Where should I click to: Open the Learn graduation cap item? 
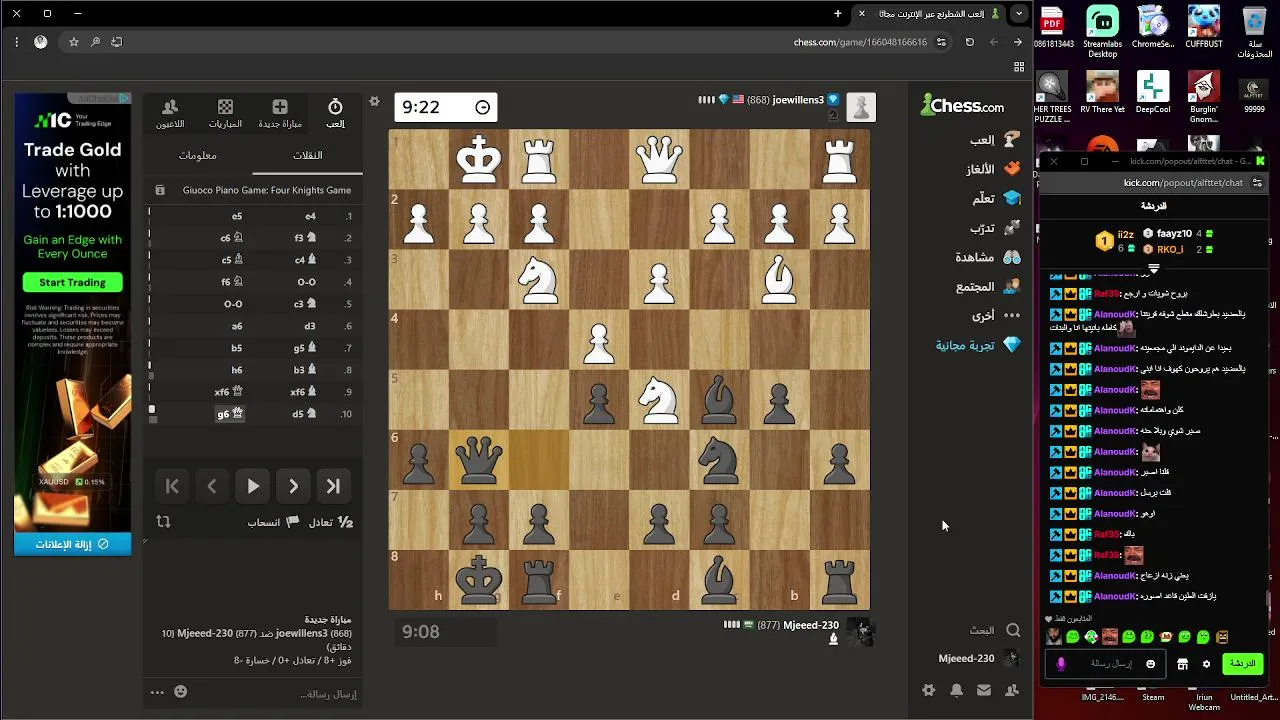[996, 198]
